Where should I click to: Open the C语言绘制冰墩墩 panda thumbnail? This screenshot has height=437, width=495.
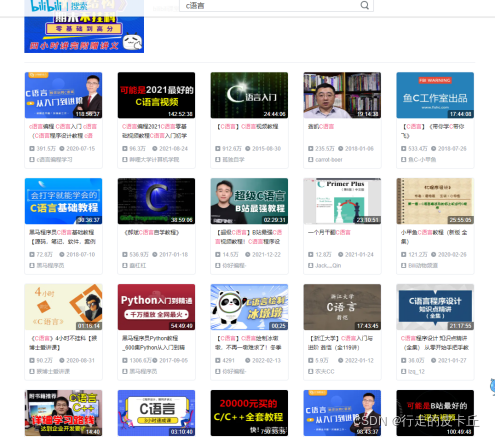click(249, 307)
